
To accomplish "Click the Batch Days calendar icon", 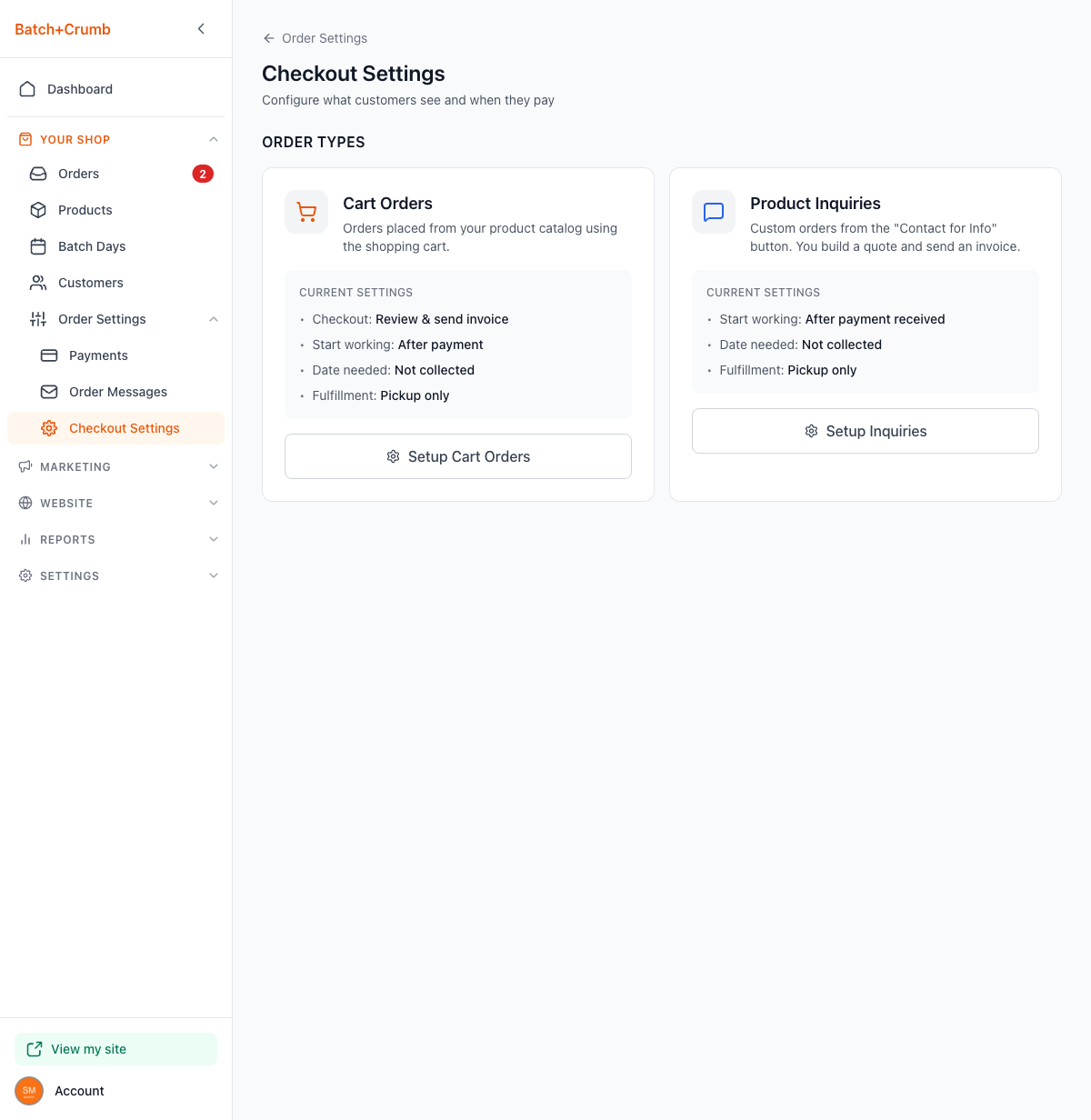I will point(38,246).
